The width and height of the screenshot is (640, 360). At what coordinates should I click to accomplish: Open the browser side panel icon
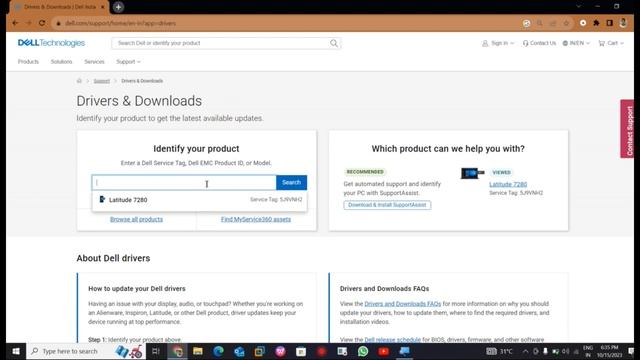click(609, 23)
